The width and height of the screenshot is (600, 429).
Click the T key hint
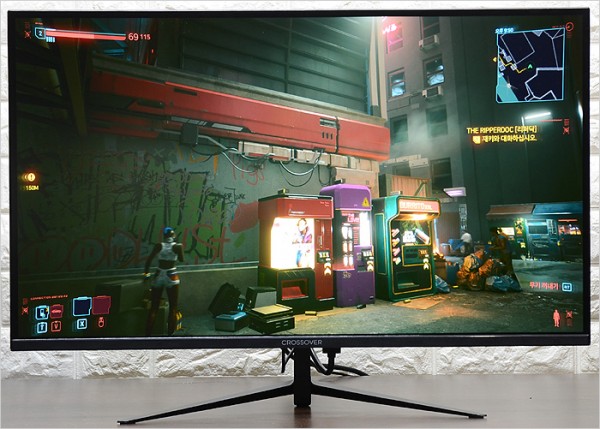(x=42, y=328)
